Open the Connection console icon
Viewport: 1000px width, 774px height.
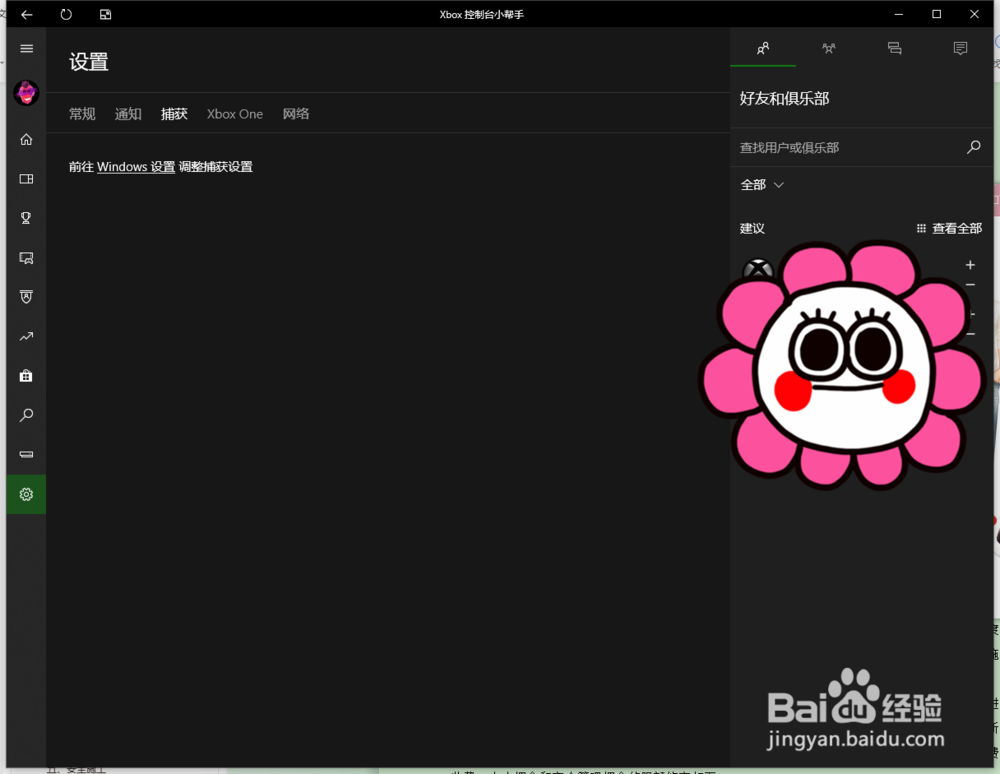pyautogui.click(x=26, y=455)
